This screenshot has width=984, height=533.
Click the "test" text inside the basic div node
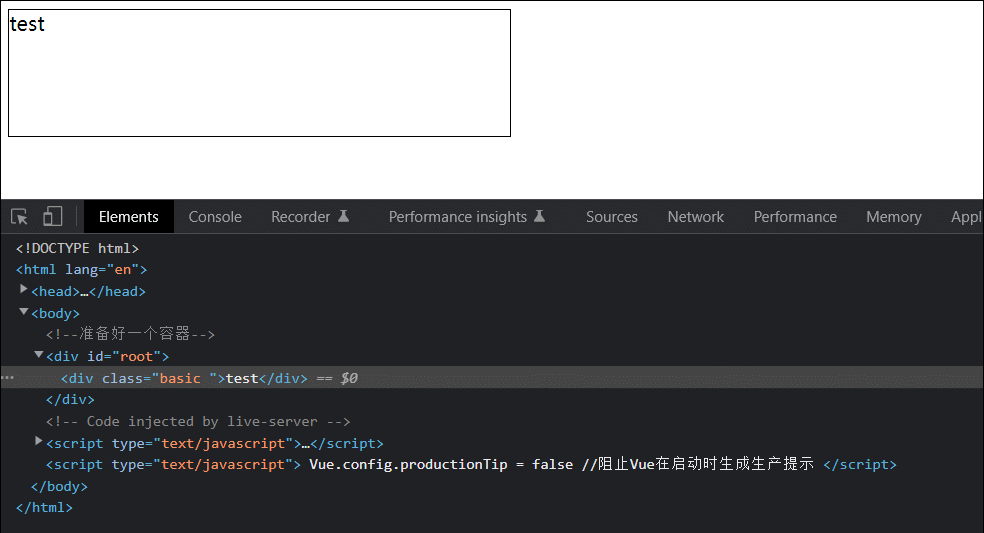(x=242, y=378)
